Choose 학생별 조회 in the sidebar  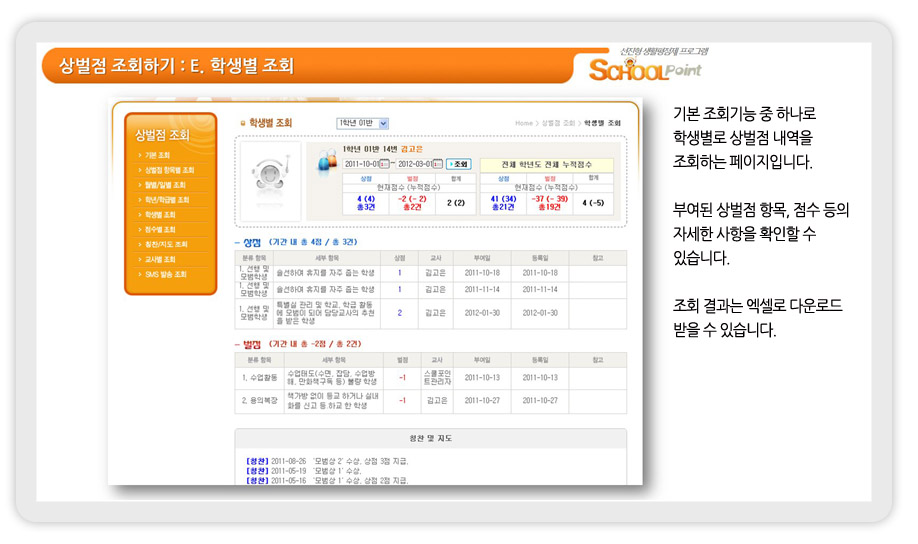click(x=160, y=215)
